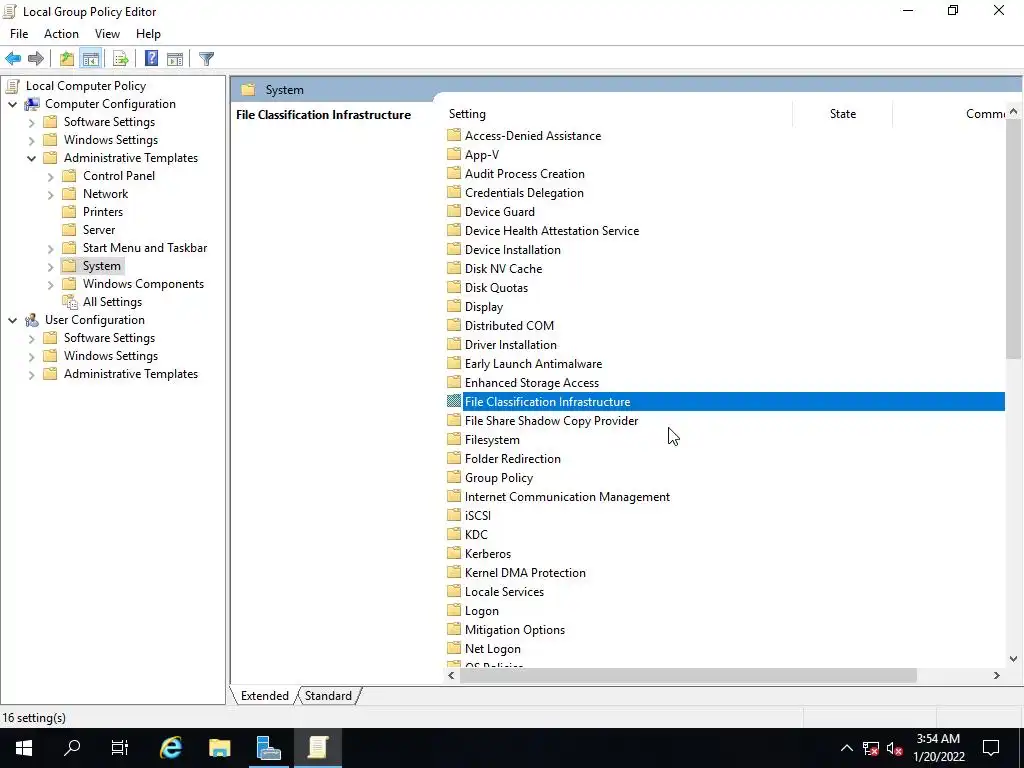The image size is (1024, 768).
Task: Select File Share Shadow Copy Provider
Action: coord(551,421)
